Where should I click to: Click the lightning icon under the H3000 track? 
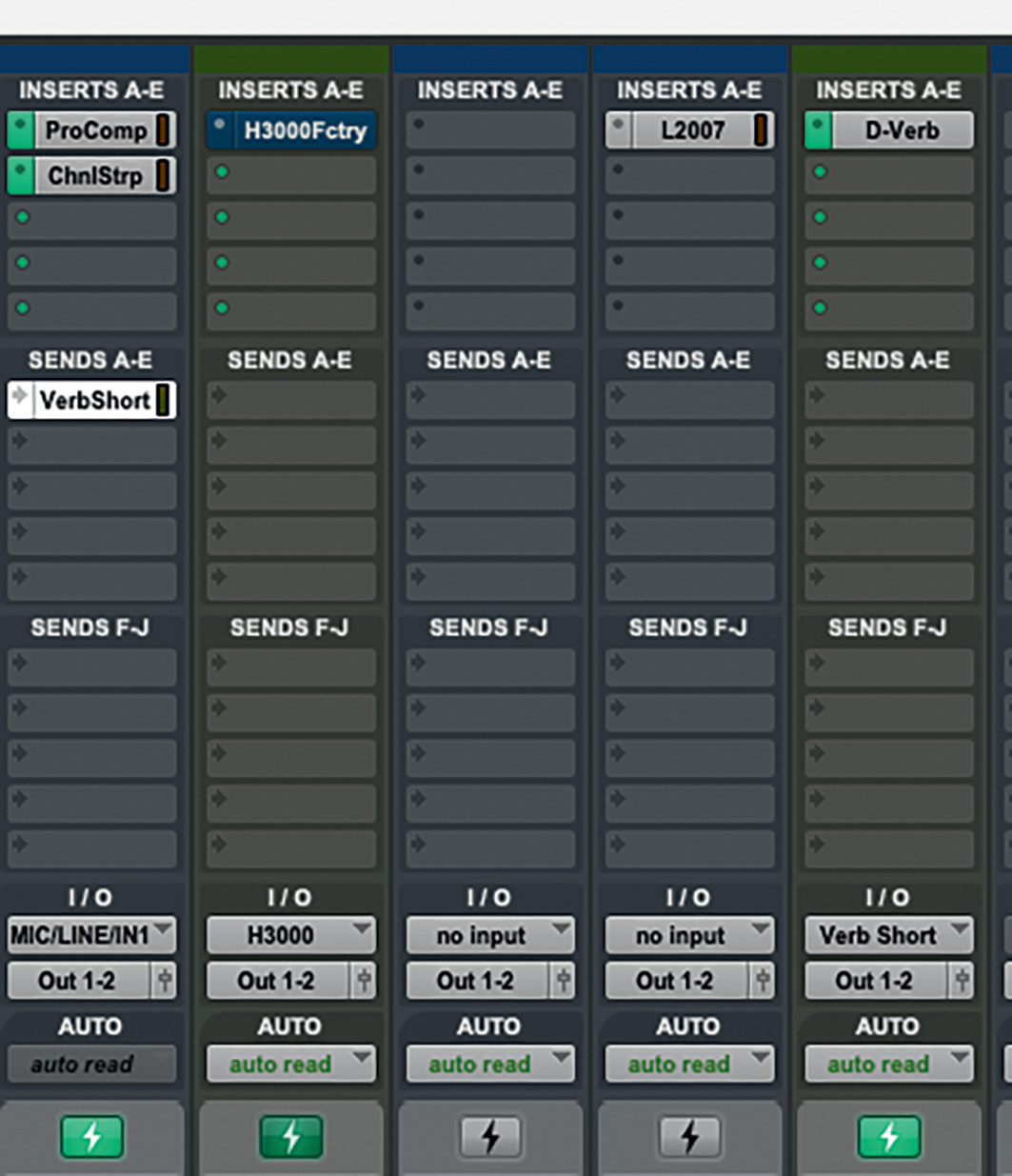click(x=290, y=1137)
